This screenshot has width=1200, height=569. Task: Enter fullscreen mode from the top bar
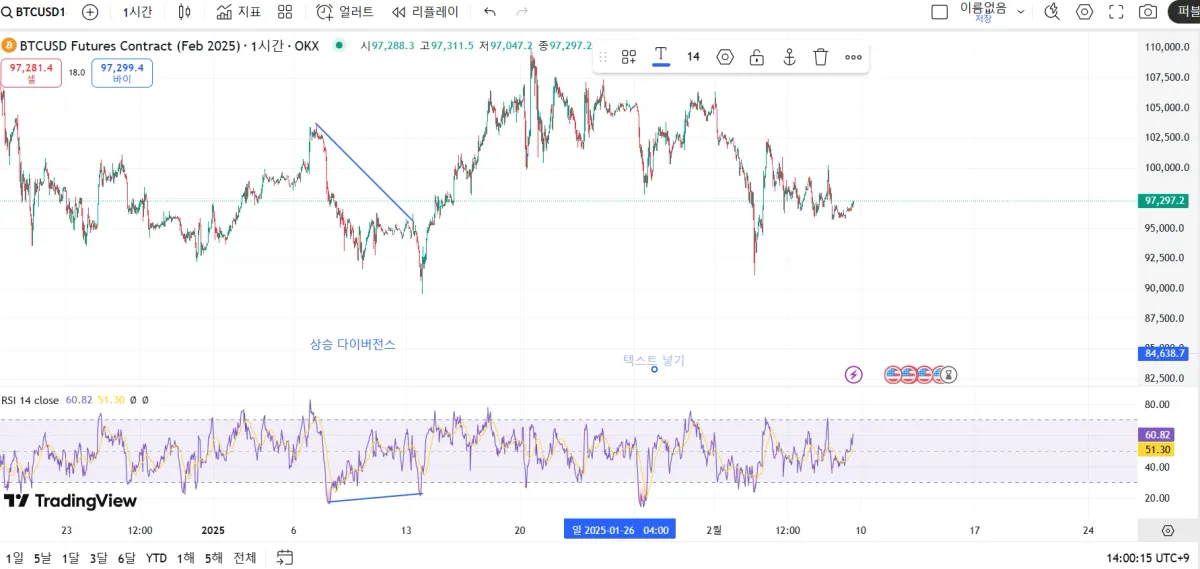(x=1118, y=12)
